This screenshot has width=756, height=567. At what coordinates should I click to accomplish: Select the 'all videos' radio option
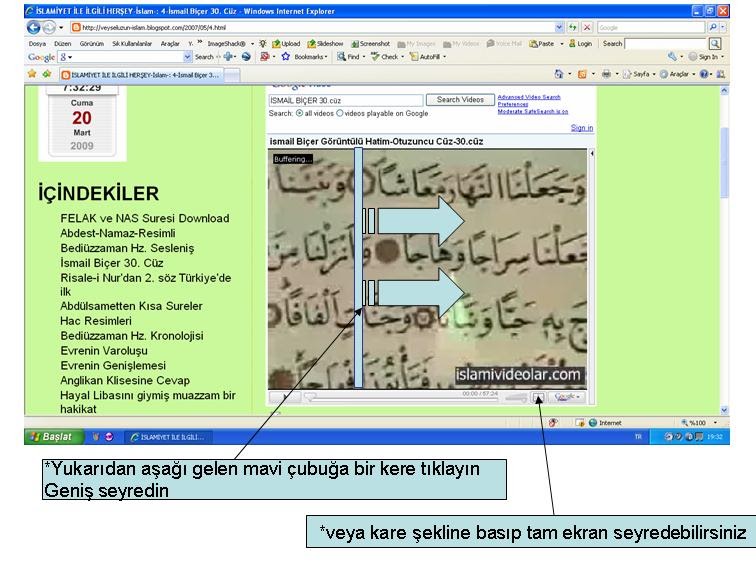299,113
